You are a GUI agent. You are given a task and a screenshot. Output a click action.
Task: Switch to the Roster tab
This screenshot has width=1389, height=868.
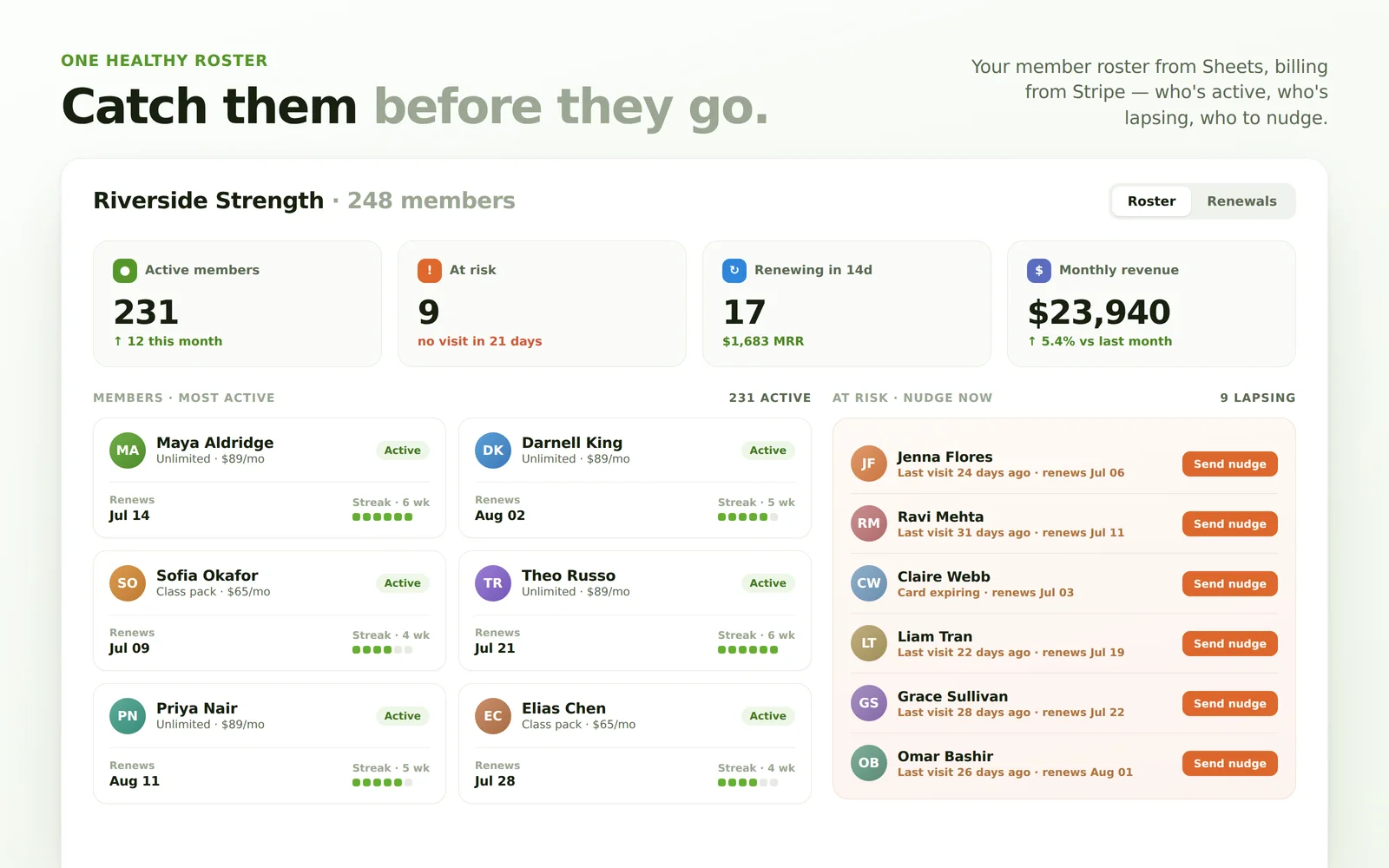[x=1151, y=201]
